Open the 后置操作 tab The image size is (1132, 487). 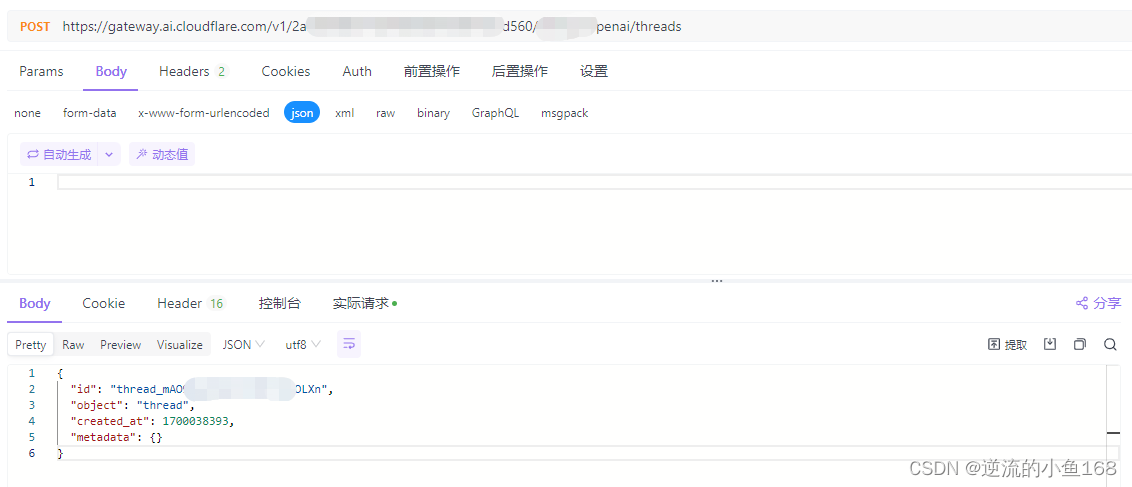point(519,71)
